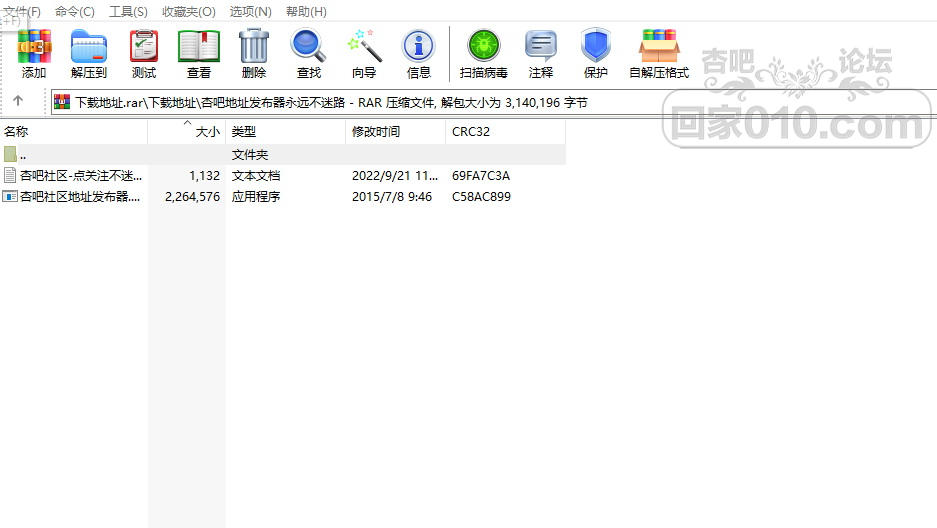Click the Delete (删除) trash icon
Image resolution: width=937 pixels, height=528 pixels.
pos(254,46)
